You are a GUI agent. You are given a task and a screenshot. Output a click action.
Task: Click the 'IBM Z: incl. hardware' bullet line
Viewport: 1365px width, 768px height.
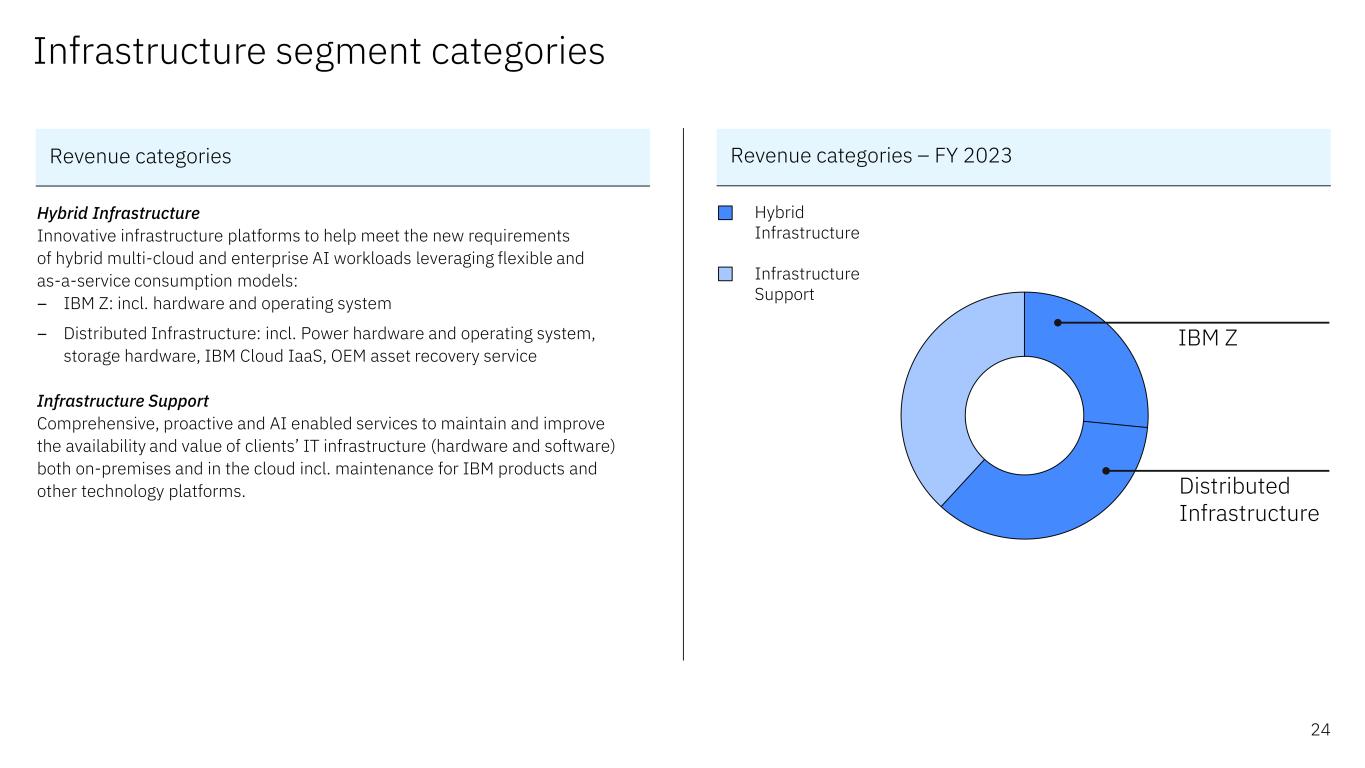[x=227, y=303]
